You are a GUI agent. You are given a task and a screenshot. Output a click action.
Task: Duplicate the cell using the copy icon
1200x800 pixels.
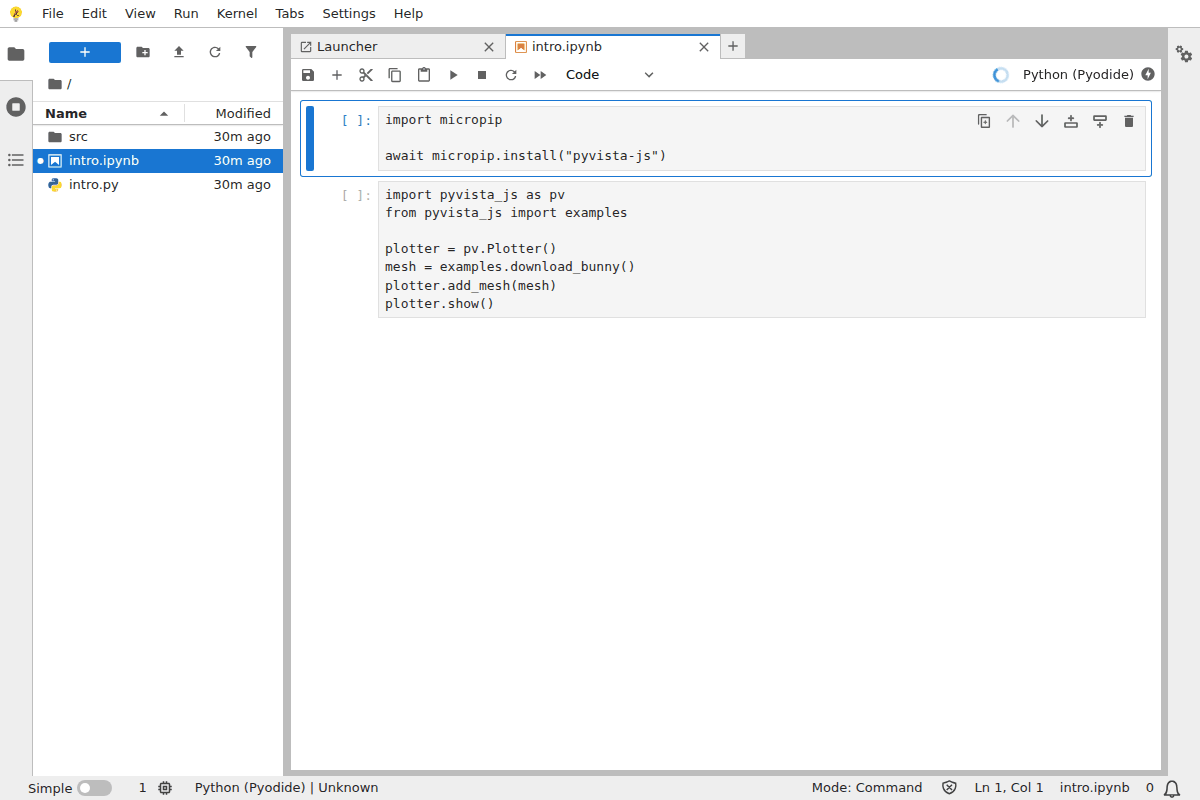[984, 121]
